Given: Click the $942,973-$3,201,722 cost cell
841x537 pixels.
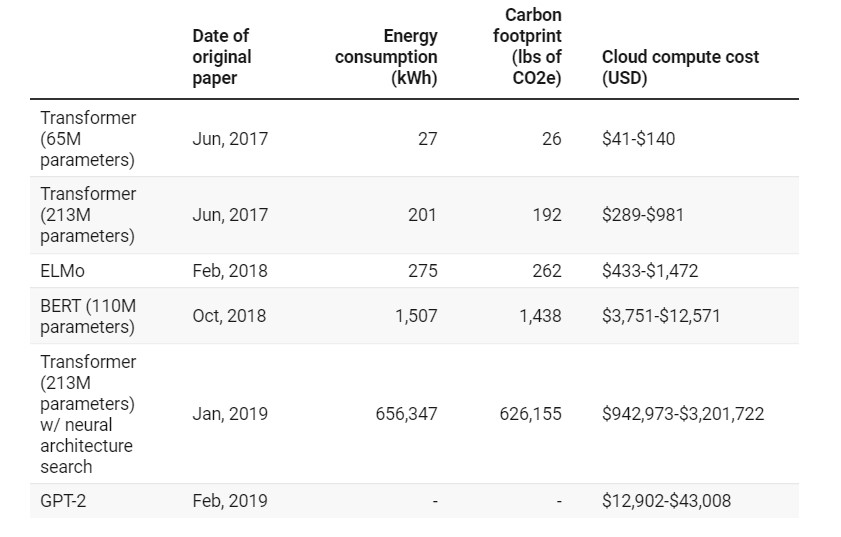Looking at the screenshot, I should 683,414.
